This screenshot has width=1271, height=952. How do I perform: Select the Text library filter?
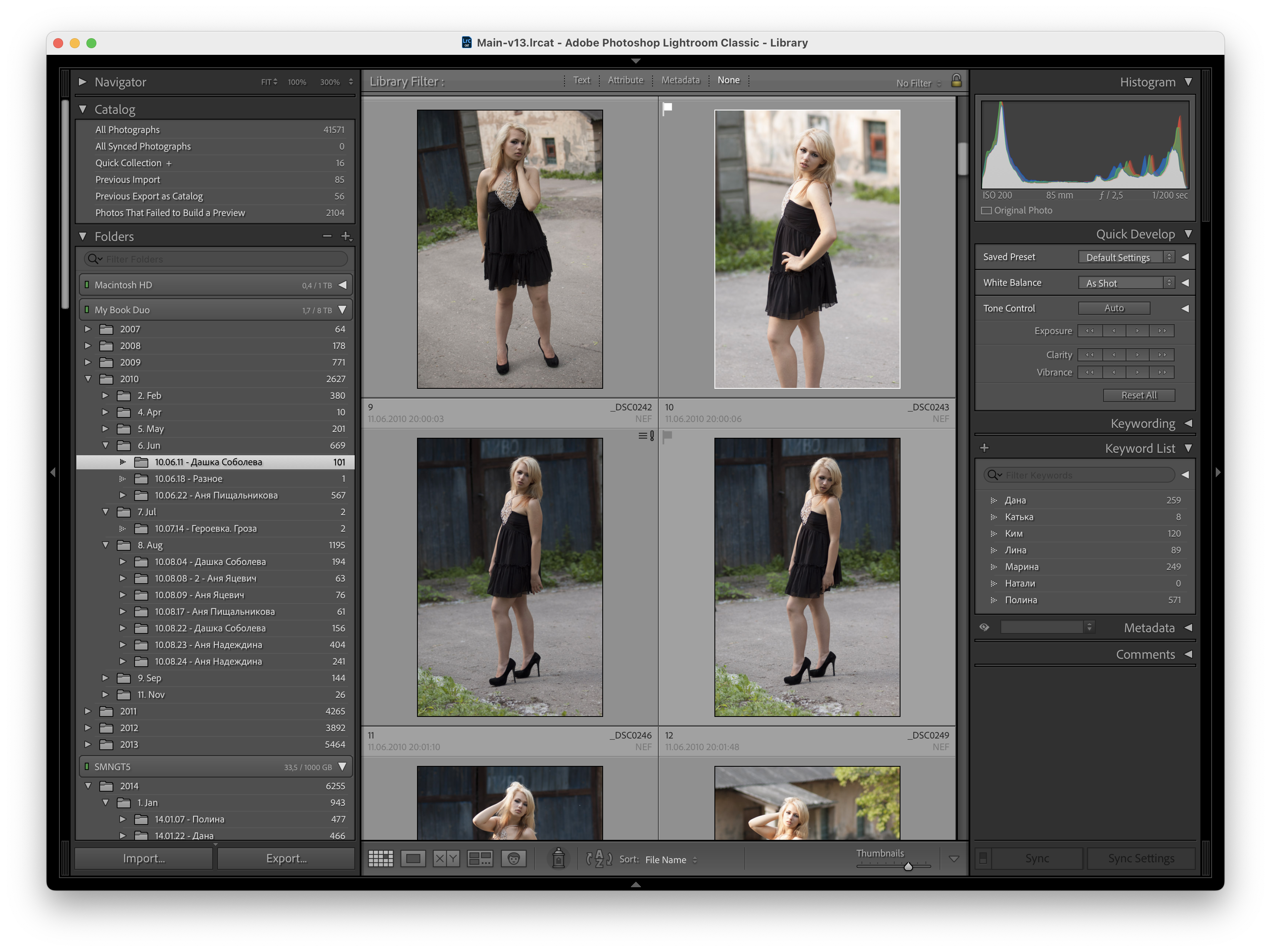(x=582, y=80)
